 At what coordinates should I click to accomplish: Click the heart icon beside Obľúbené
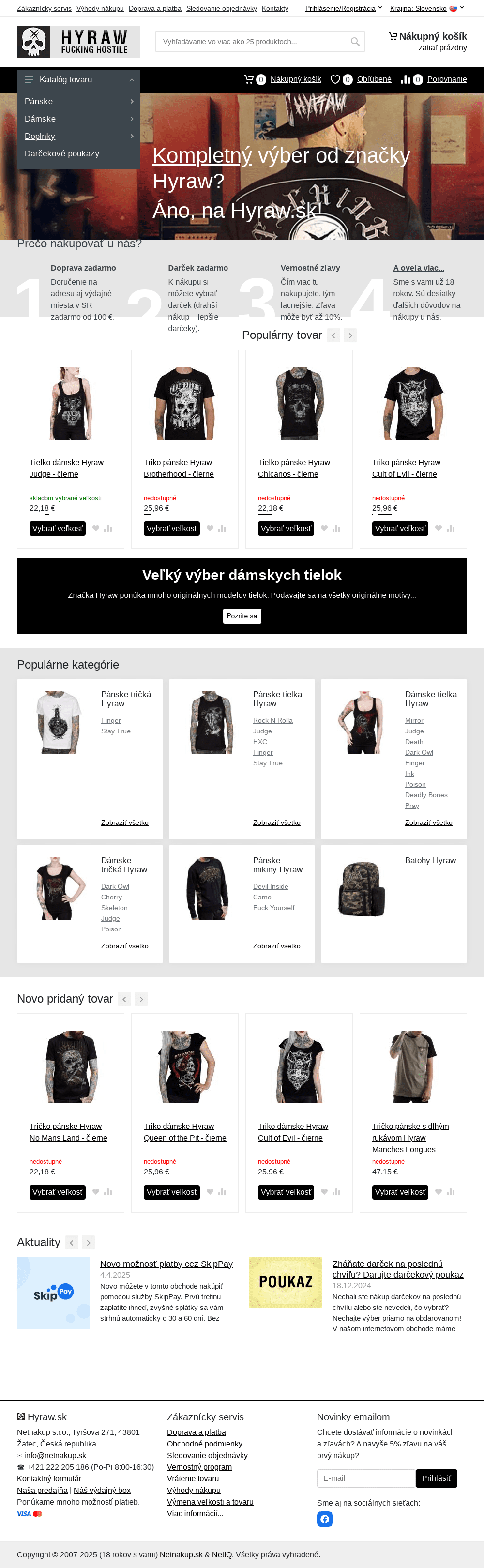[x=335, y=79]
